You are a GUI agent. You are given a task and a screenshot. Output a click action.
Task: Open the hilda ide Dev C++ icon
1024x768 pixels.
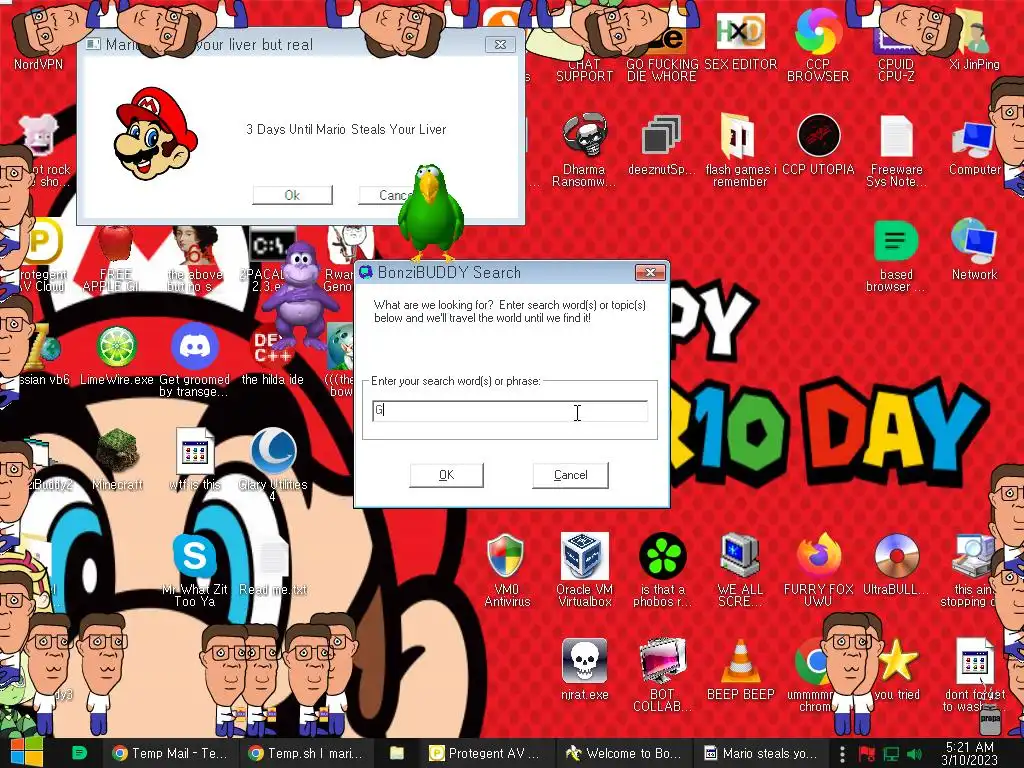(272, 356)
